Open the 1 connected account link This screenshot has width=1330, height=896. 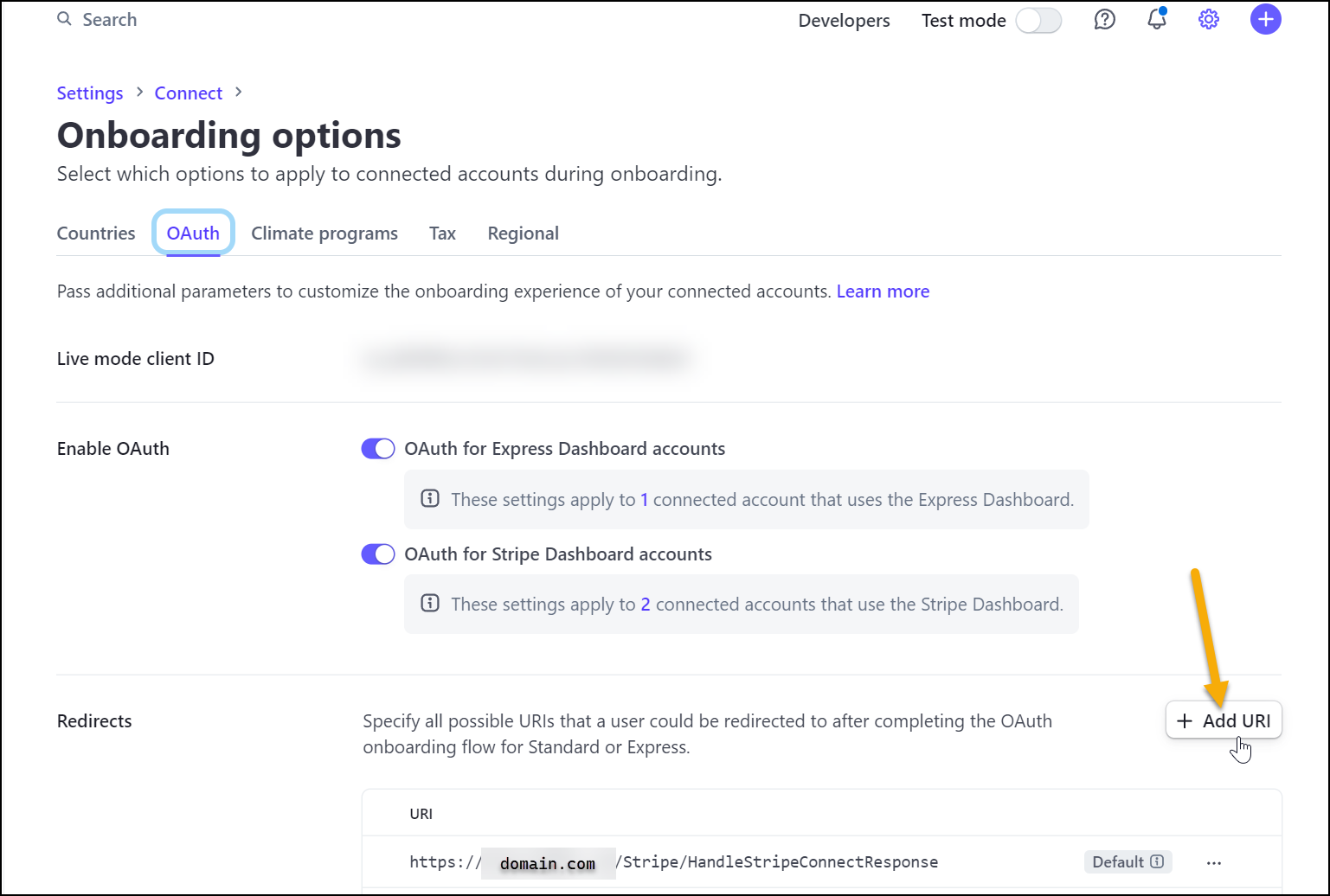[x=644, y=499]
